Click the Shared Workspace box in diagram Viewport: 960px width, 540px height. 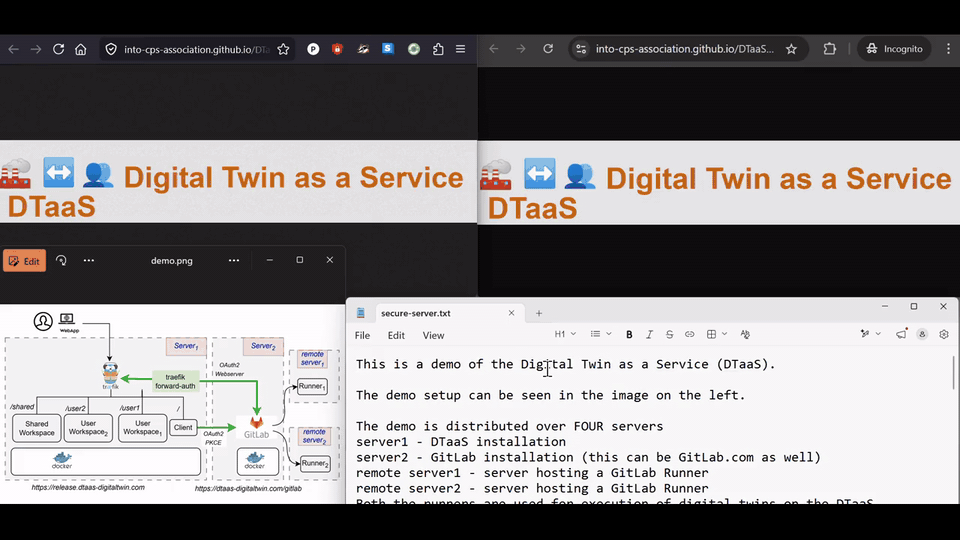click(37, 428)
